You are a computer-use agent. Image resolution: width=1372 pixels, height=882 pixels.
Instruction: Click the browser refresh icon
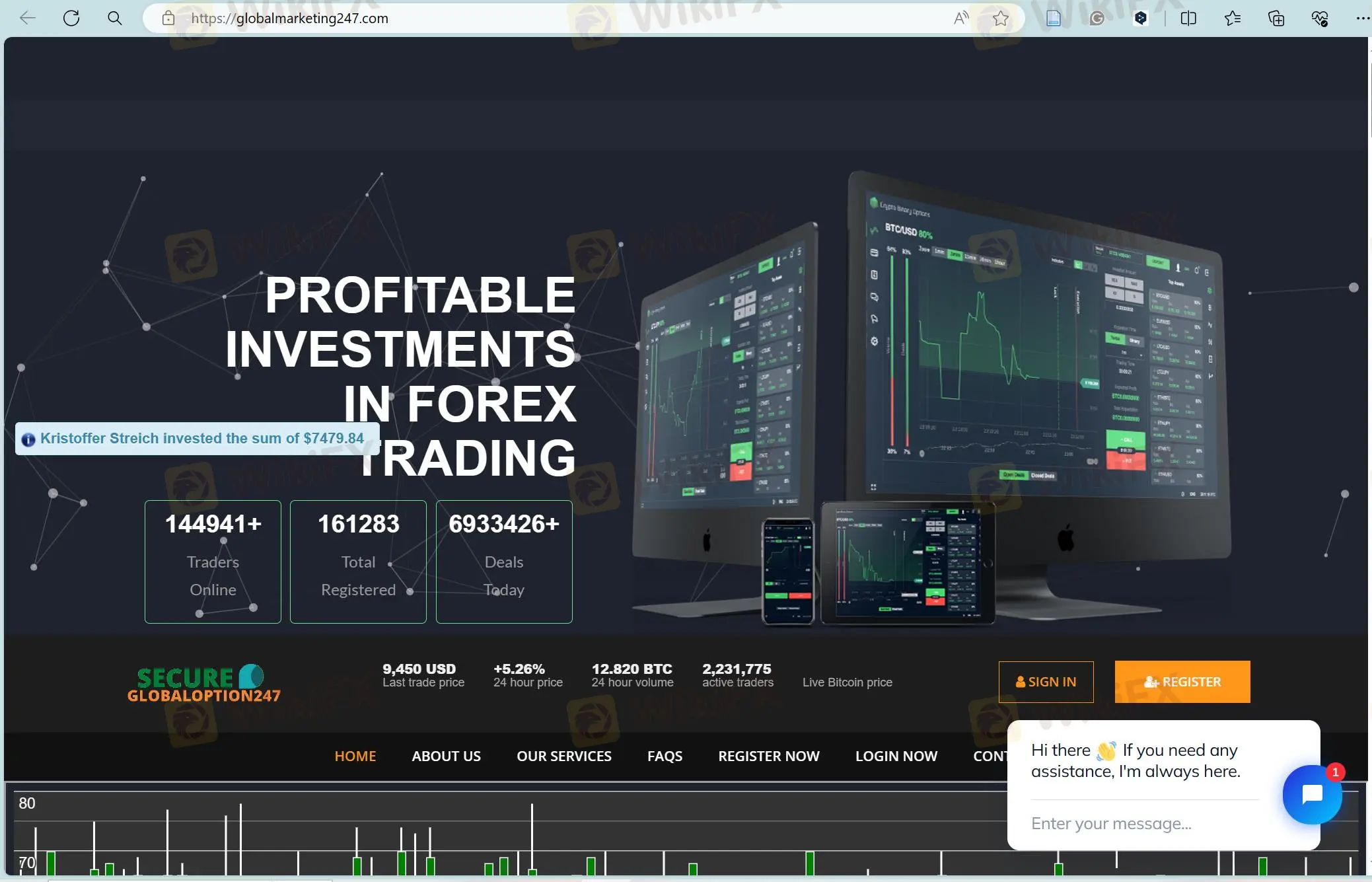(x=71, y=17)
